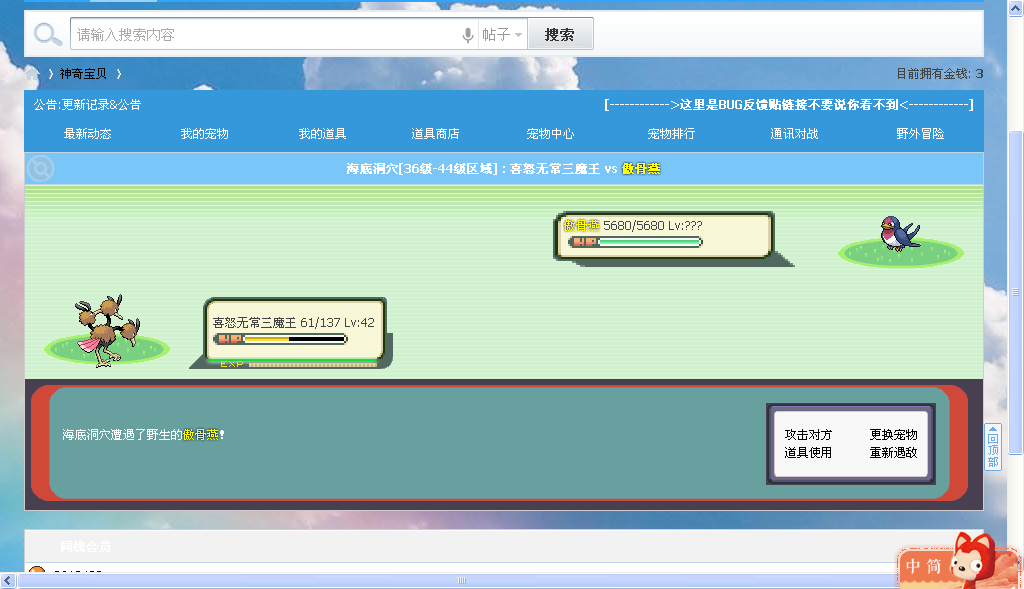Click the horizontal scrollbar left arrow
This screenshot has width=1024, height=589.
(8, 581)
